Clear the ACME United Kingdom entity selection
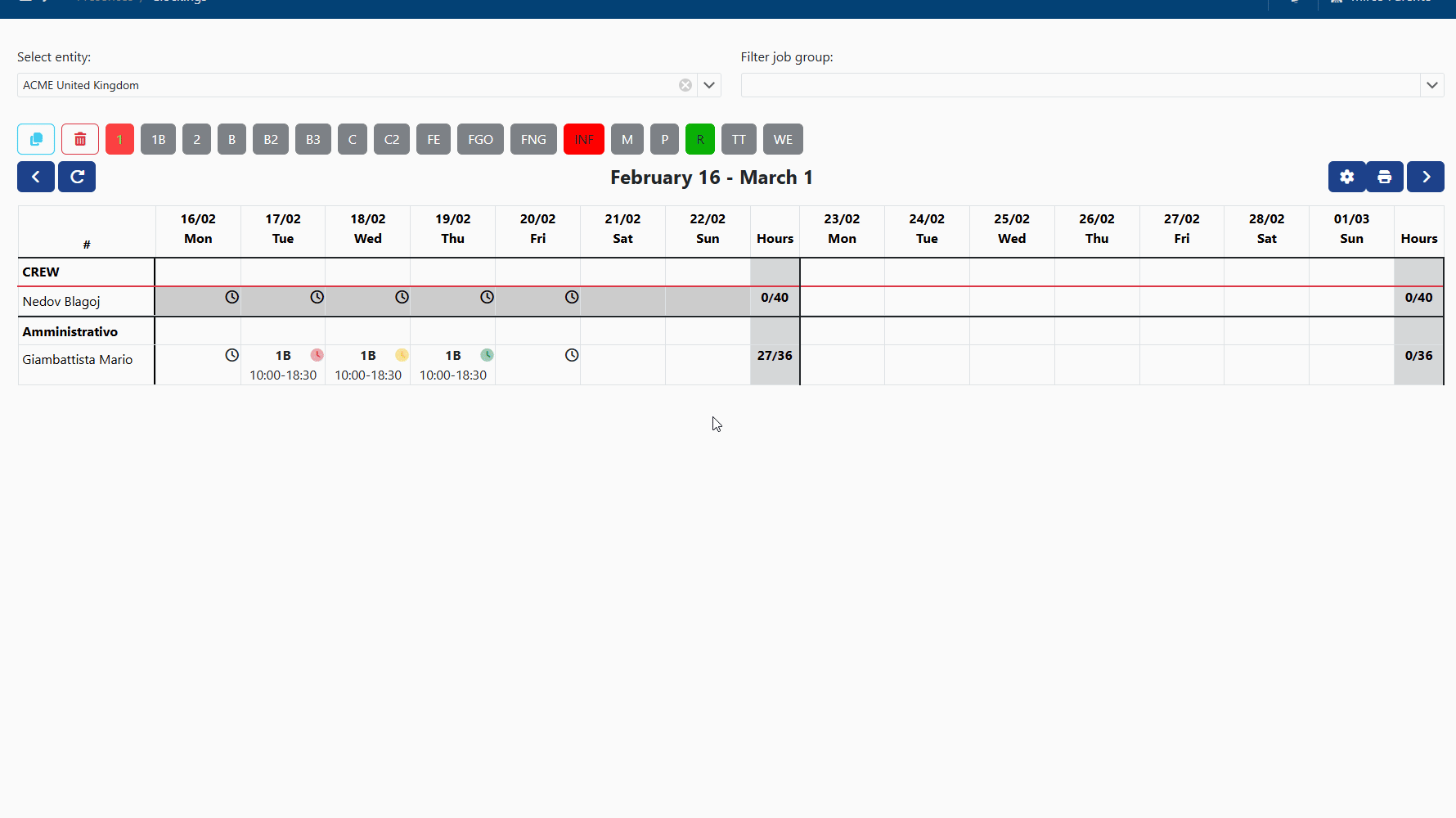1456x818 pixels. pos(685,84)
